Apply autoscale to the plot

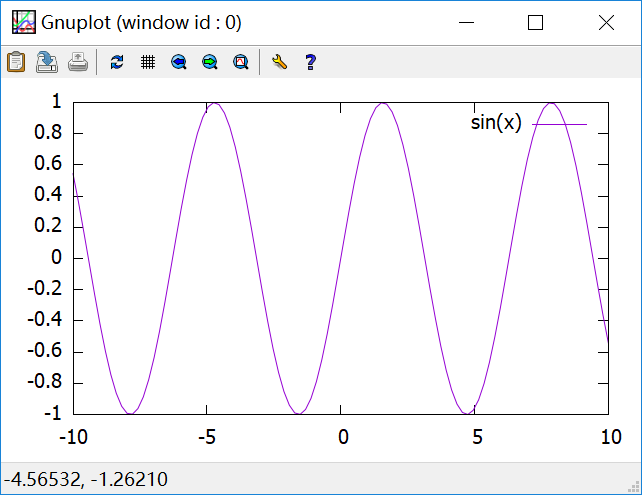[241, 62]
